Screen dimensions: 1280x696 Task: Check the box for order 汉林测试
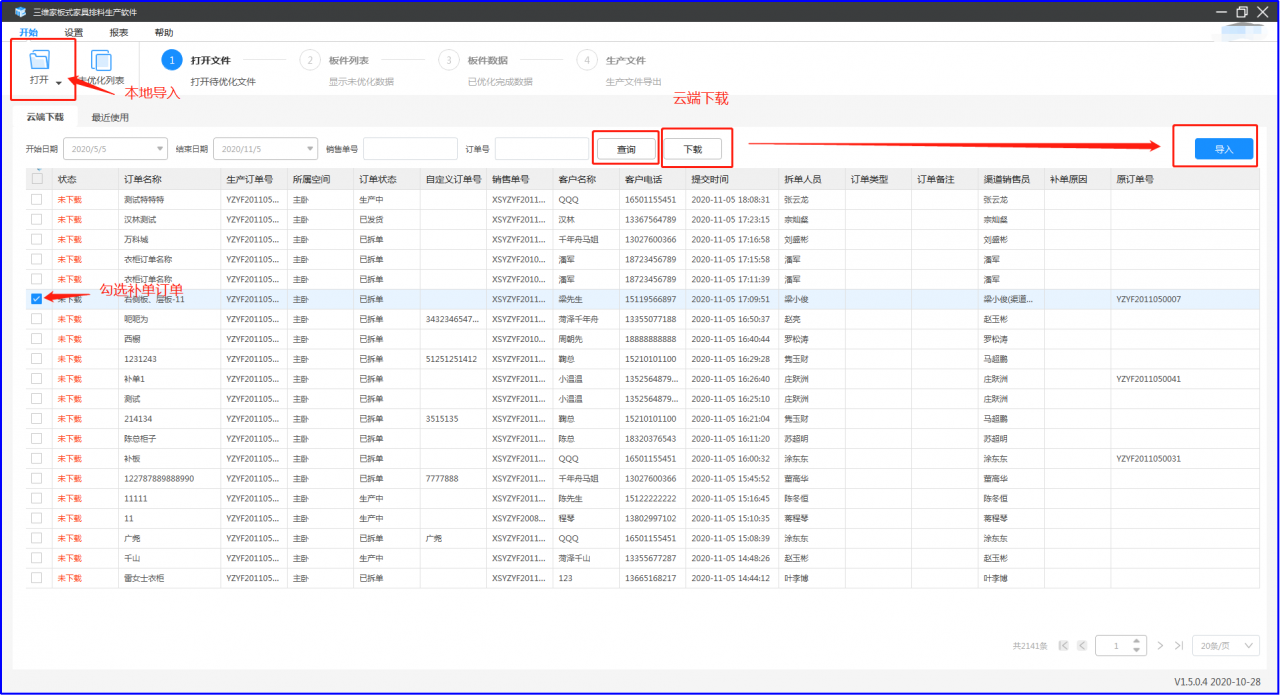(37, 219)
